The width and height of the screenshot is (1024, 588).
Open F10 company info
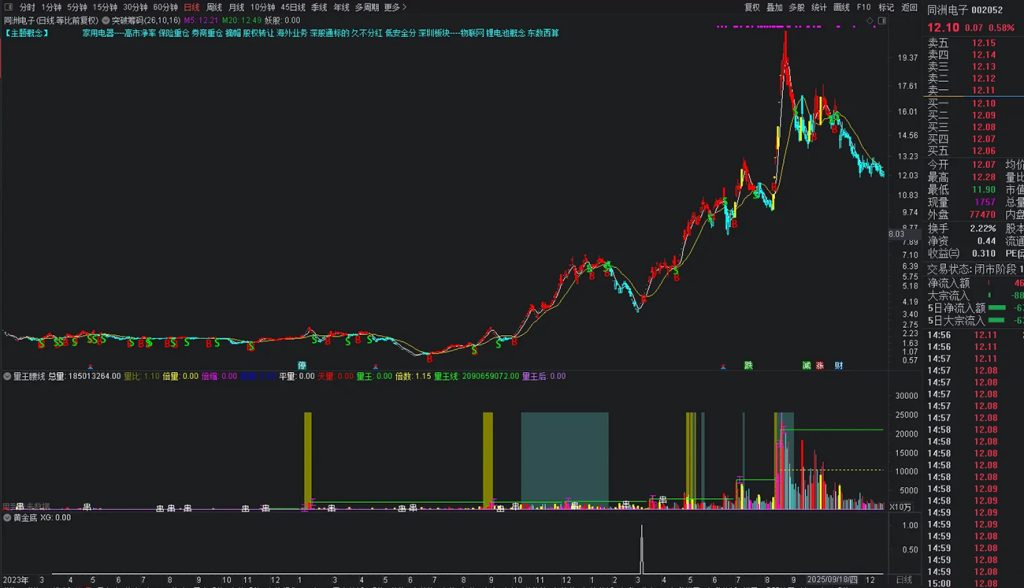click(864, 7)
